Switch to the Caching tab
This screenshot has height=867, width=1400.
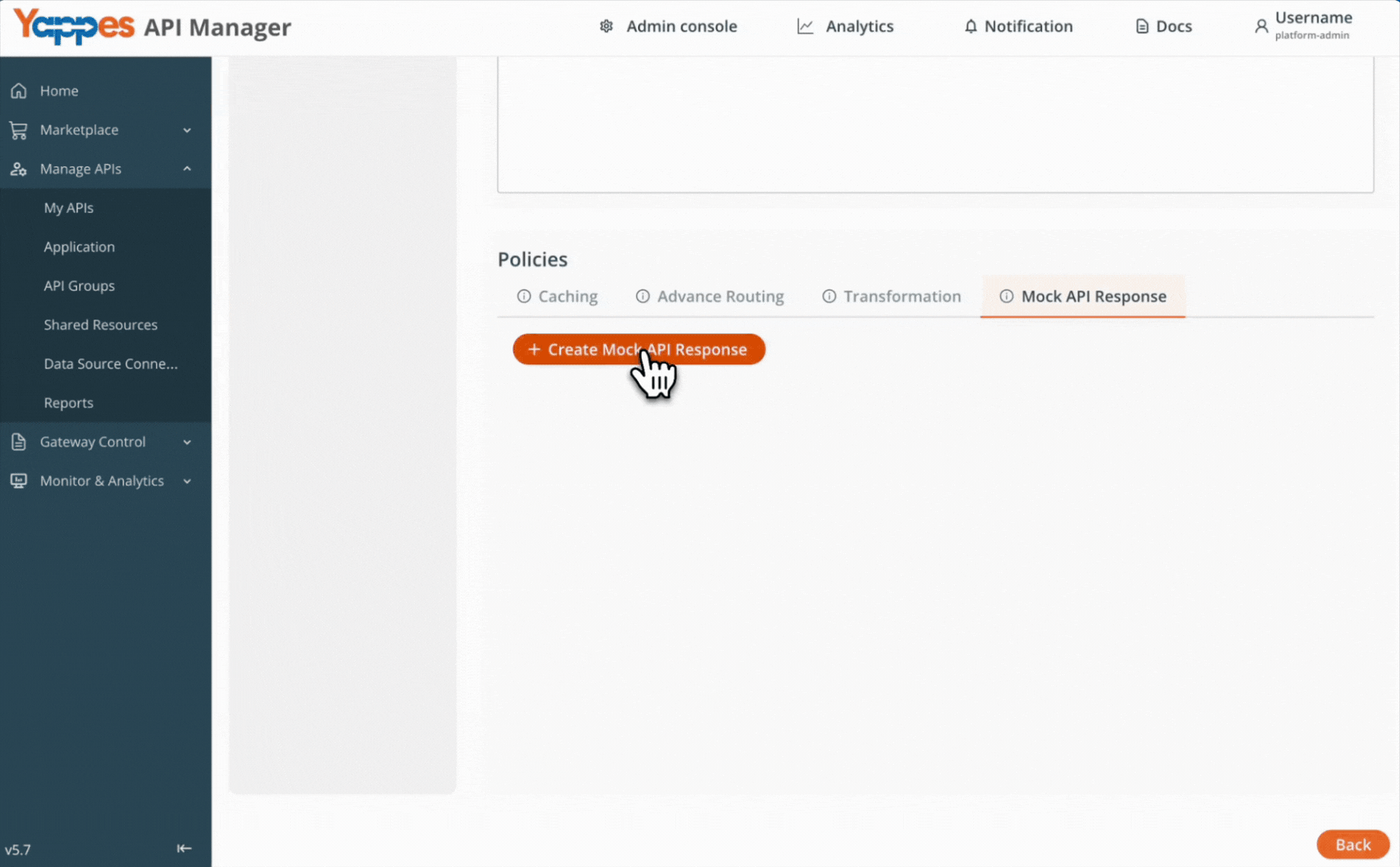[557, 297]
